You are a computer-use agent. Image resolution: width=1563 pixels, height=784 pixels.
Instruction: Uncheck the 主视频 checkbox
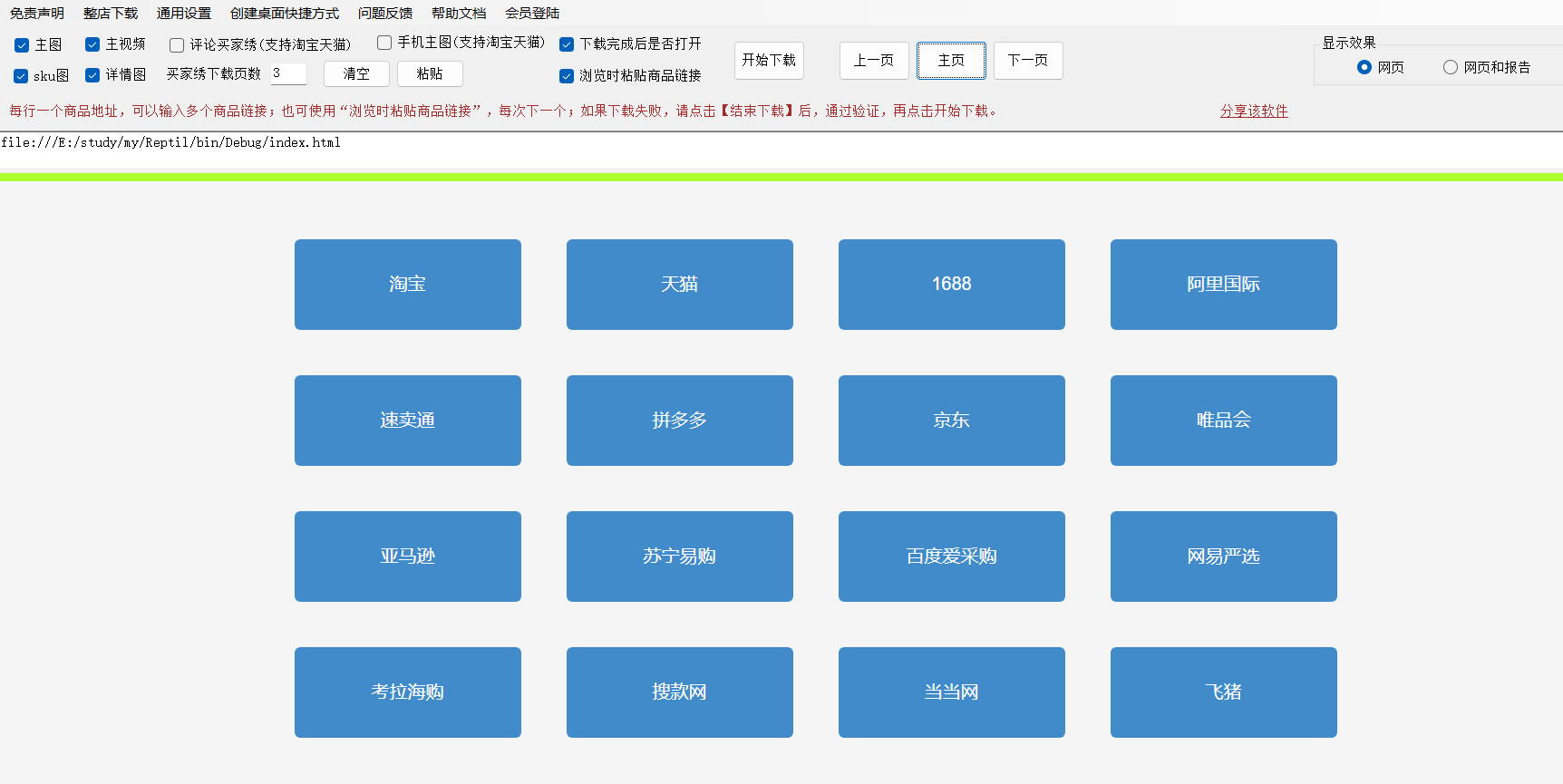click(x=92, y=44)
